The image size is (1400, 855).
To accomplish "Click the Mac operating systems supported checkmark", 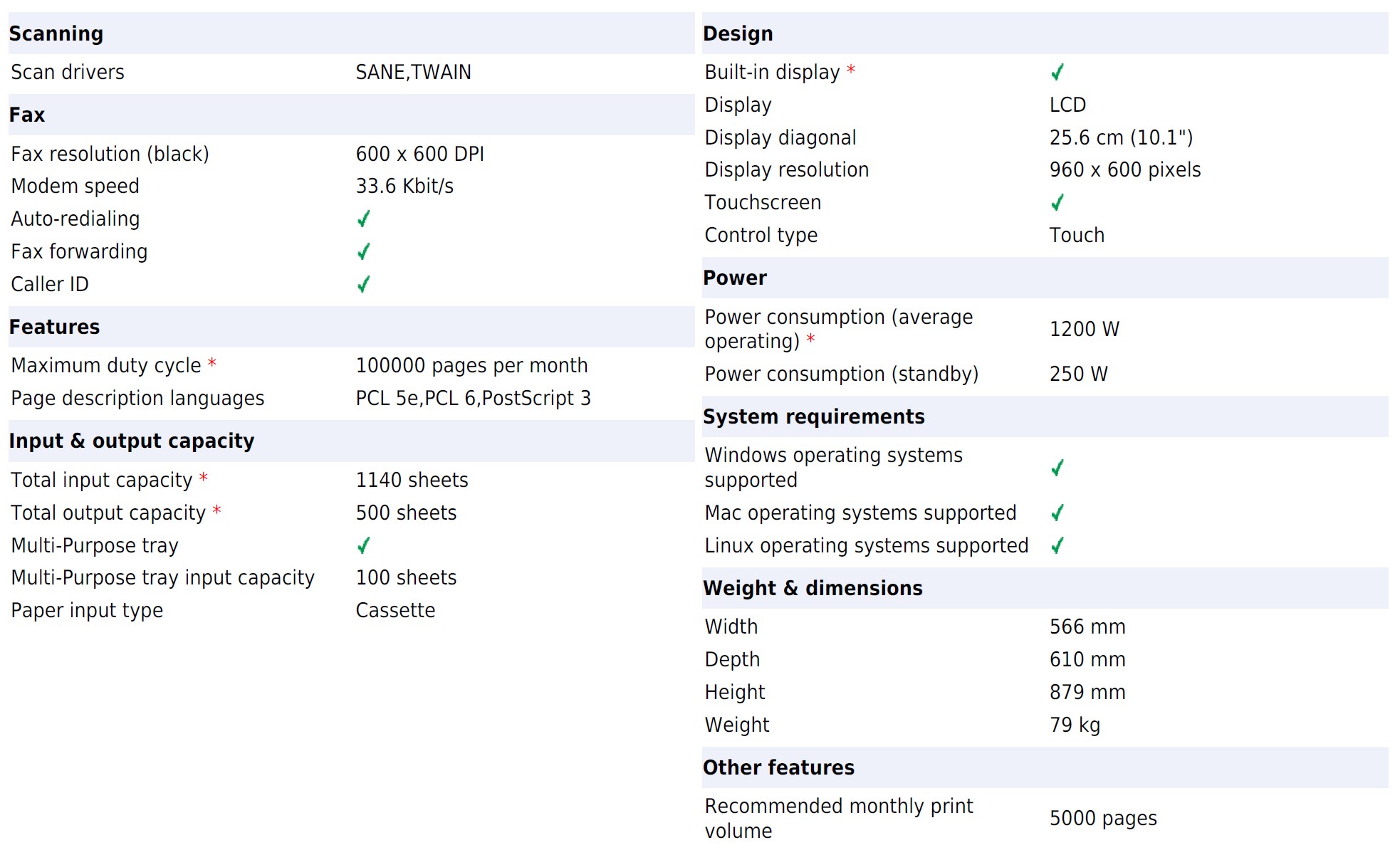I will click(1057, 513).
